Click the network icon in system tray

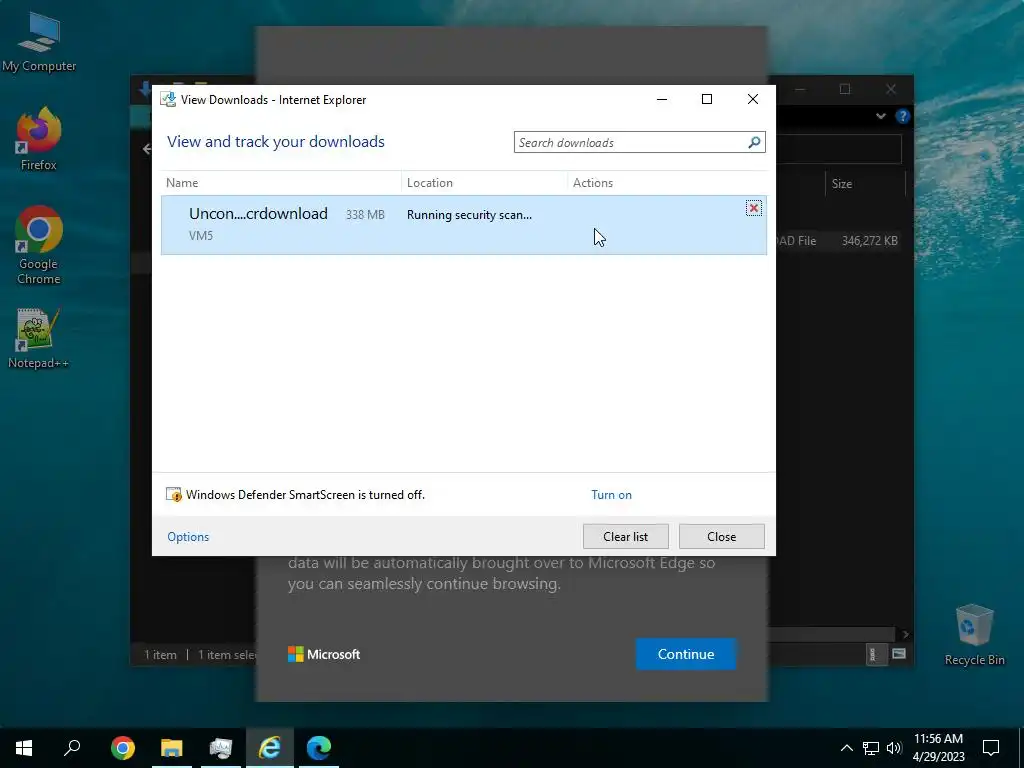coord(871,748)
